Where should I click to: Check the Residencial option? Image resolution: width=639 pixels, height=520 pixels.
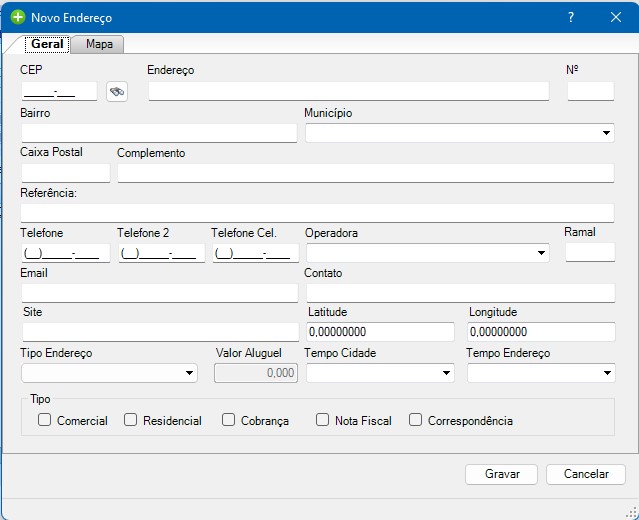(130, 421)
